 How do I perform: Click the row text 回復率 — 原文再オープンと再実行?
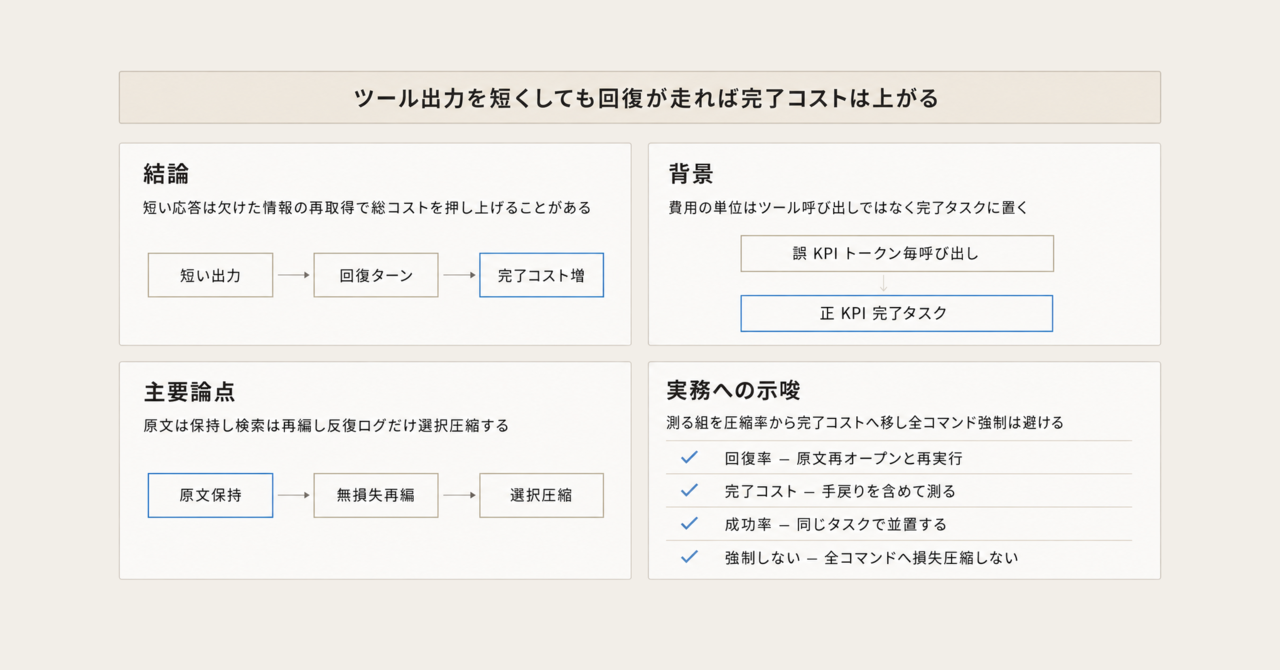click(x=843, y=458)
